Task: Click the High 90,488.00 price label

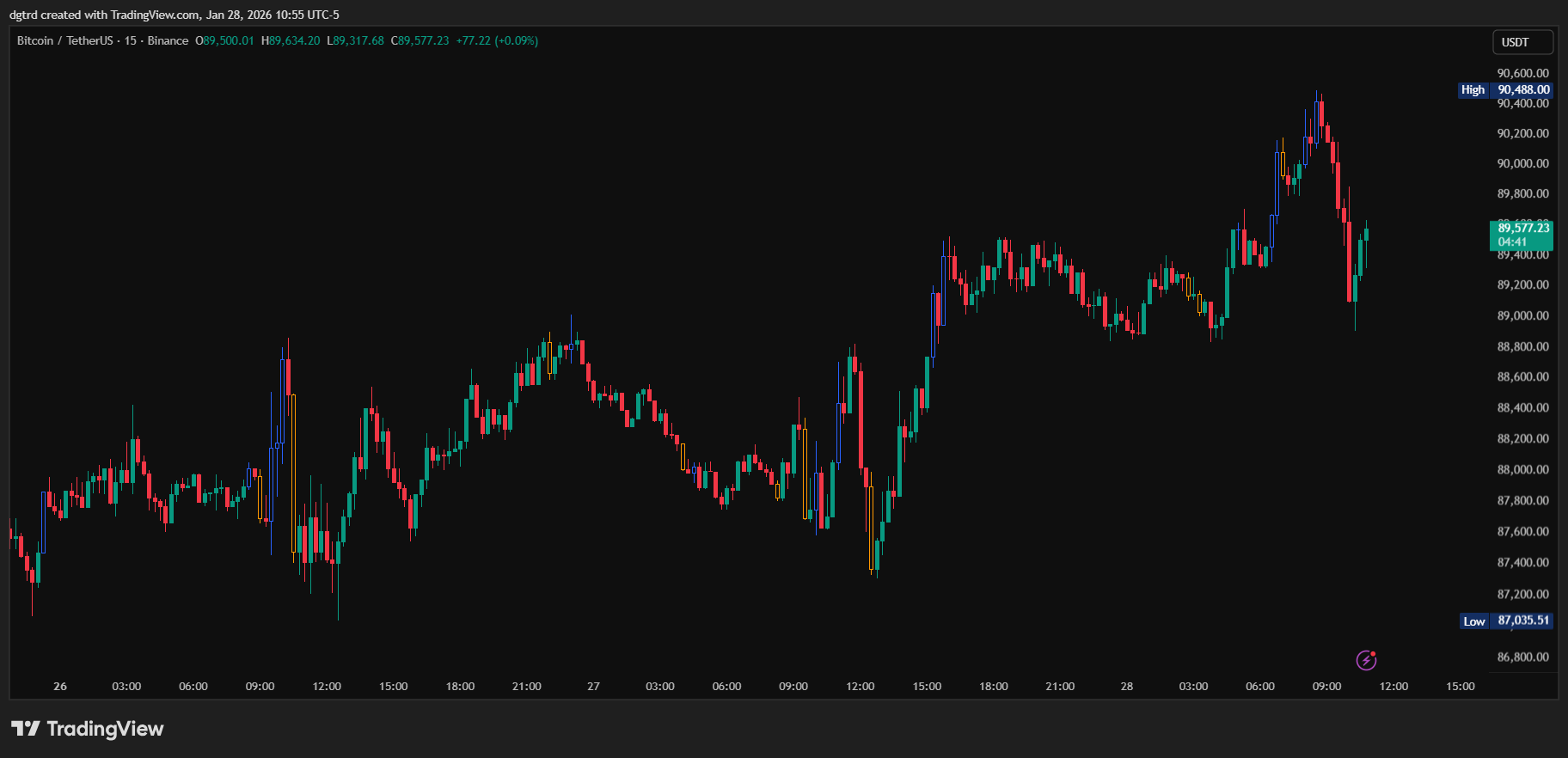Action: 1505,89
